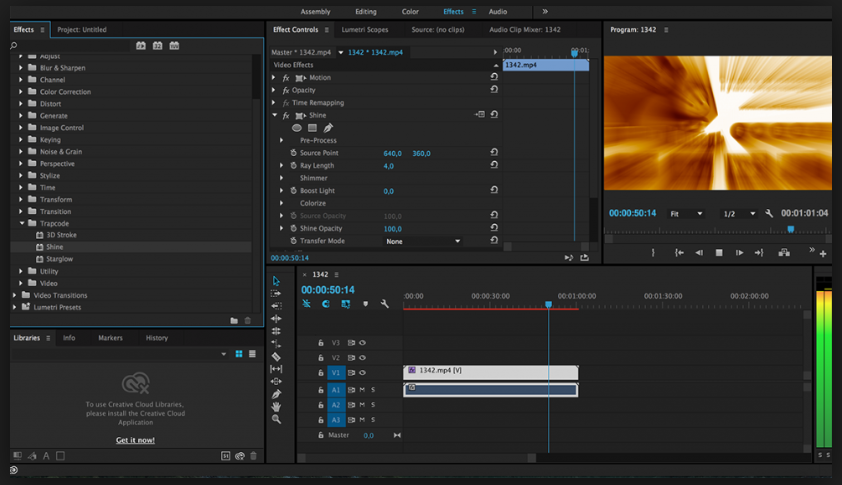Screen dimensions: 842x485
Task: Switch to the Project: Untitled tab
Action: click(x=82, y=30)
